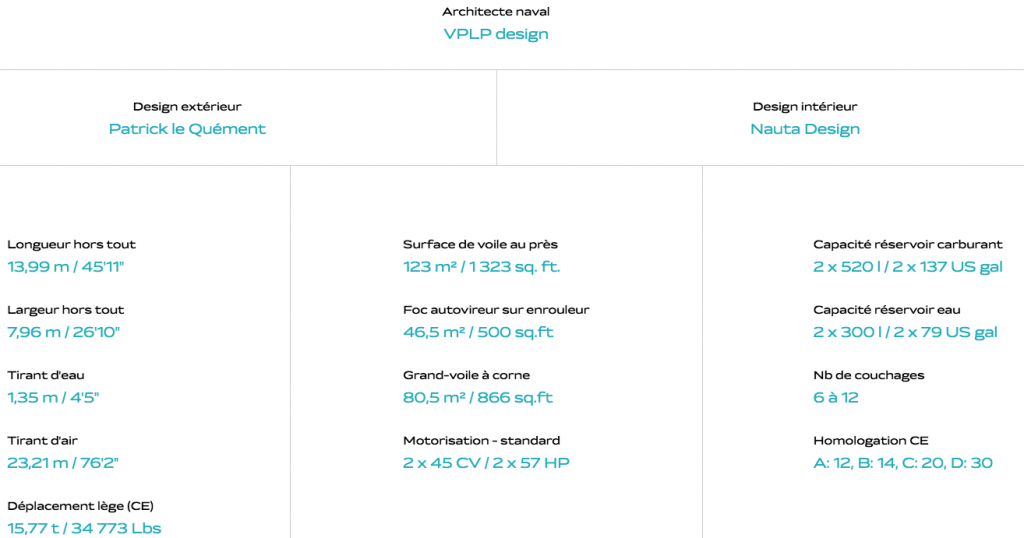Click the VPLP design naval architect link

496,34
